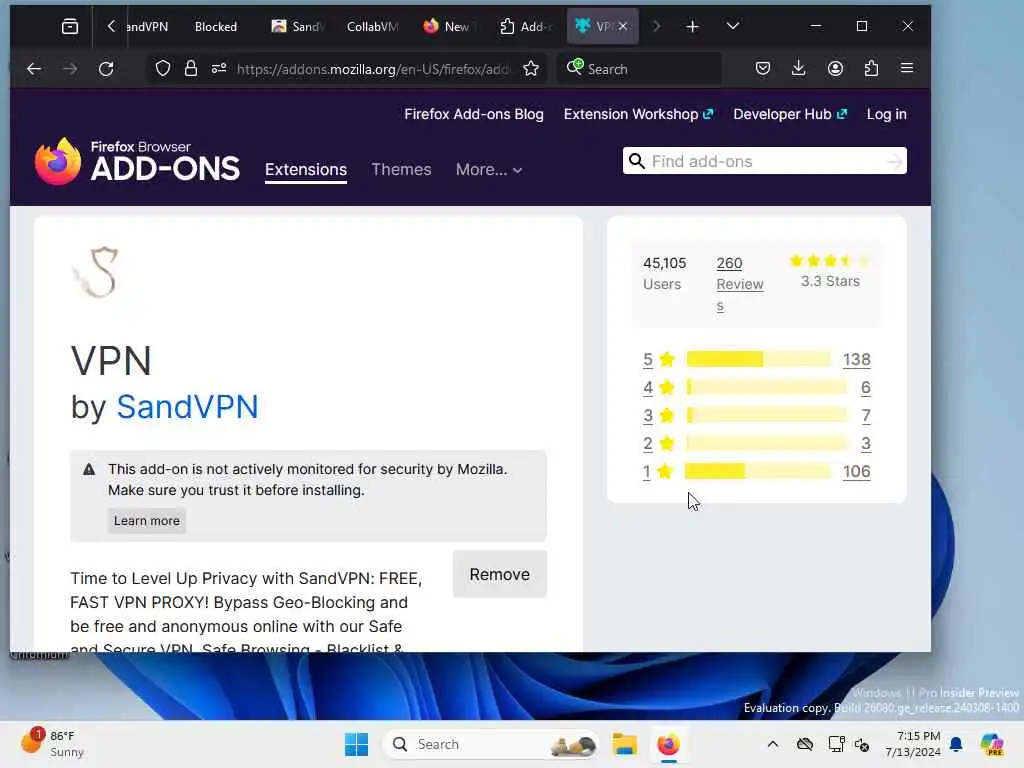Open site permissions icon in address bar

(x=219, y=69)
